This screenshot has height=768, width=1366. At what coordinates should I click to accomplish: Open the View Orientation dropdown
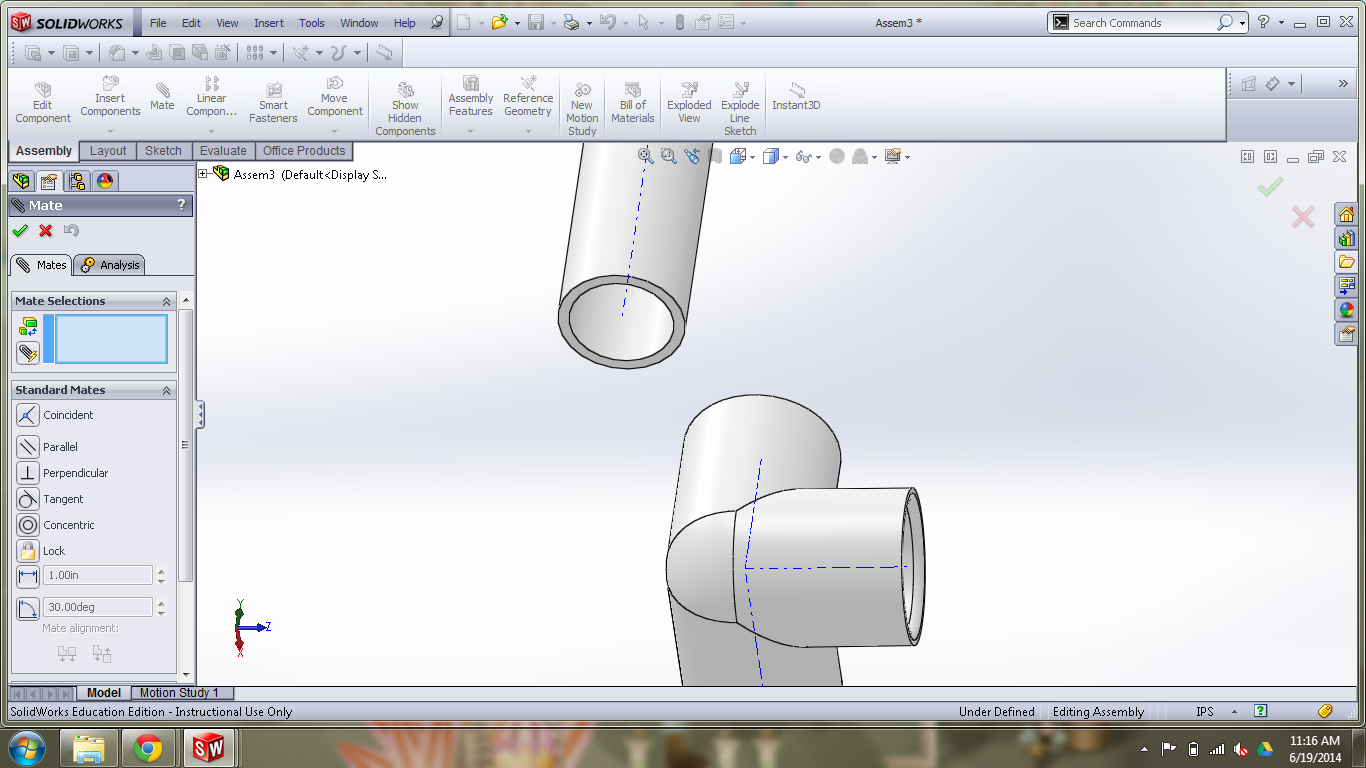tap(753, 157)
